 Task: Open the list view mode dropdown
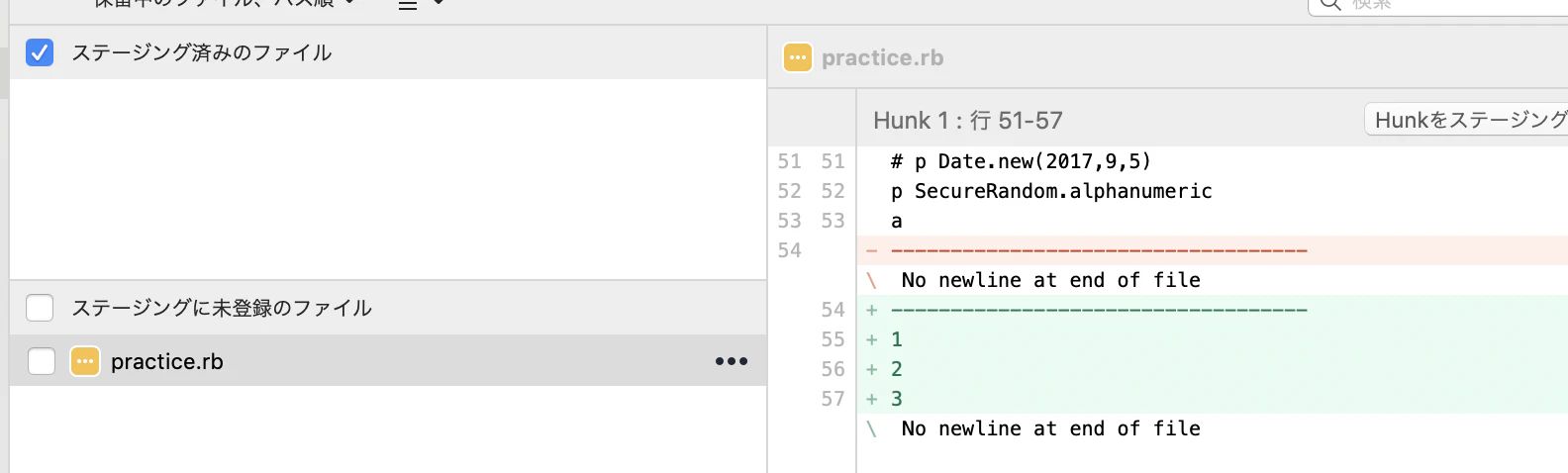(x=421, y=3)
